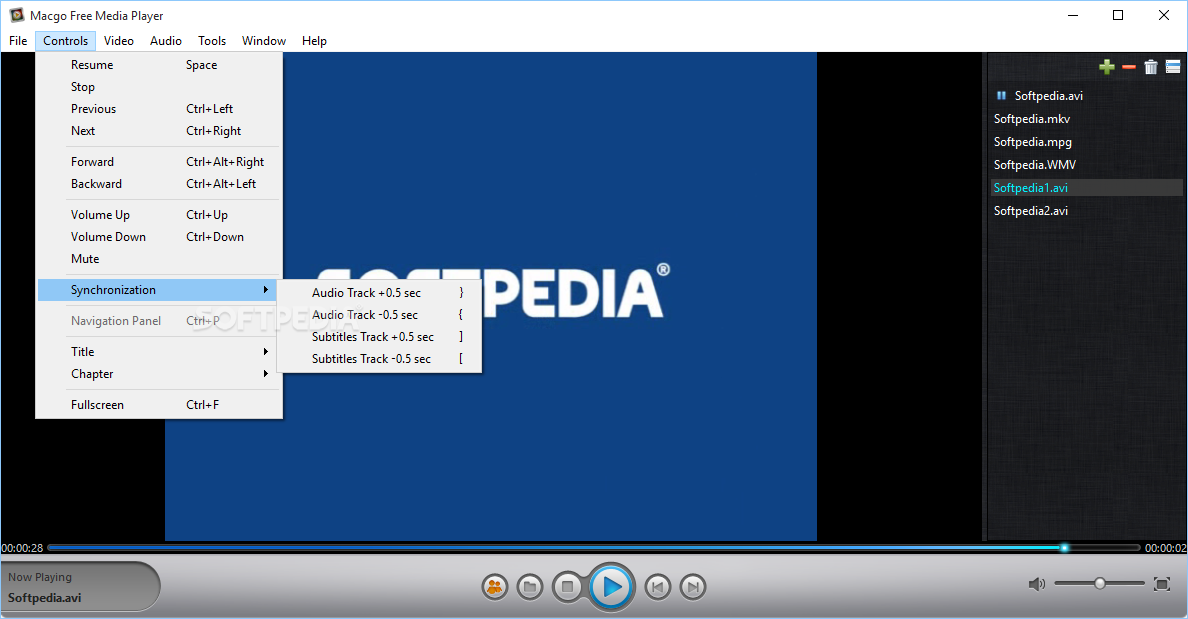This screenshot has height=619, width=1188.
Task: Select Audio Track +0.5 sec
Action: pos(380,292)
